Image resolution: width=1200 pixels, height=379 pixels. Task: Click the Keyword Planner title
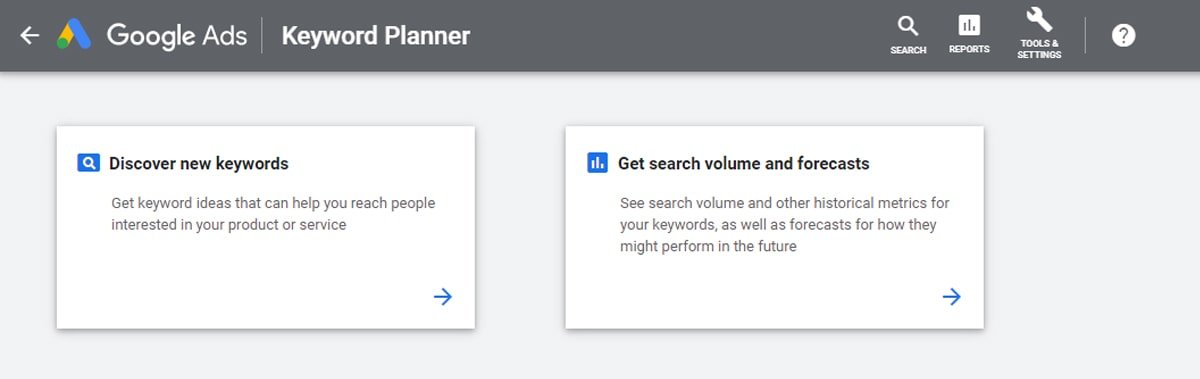click(376, 36)
